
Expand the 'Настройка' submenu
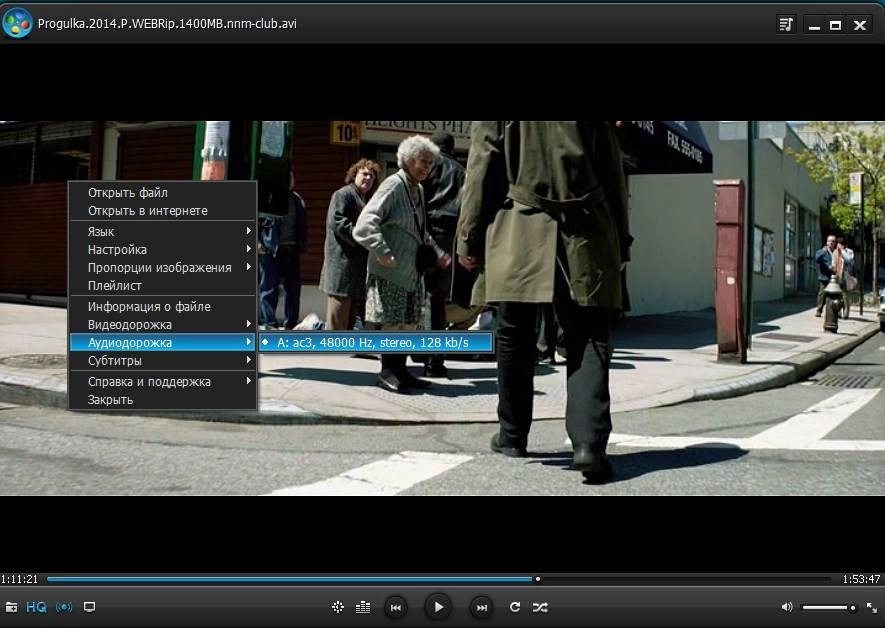click(x=163, y=249)
